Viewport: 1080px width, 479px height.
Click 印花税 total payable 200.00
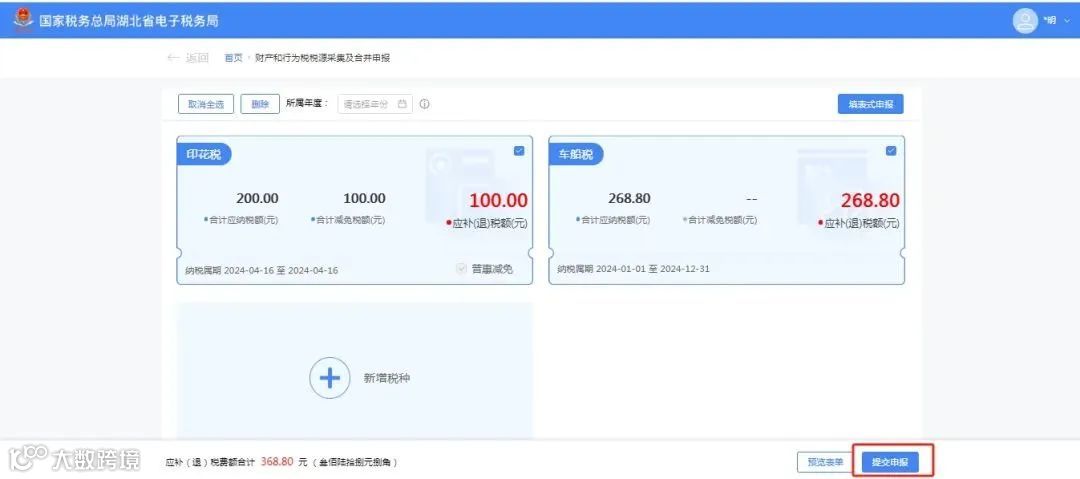[258, 198]
